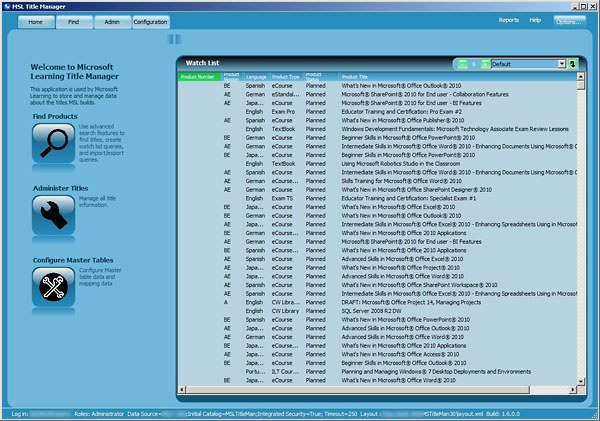Select the 'SQL Server 2008 R2 DW' row

click(x=378, y=311)
